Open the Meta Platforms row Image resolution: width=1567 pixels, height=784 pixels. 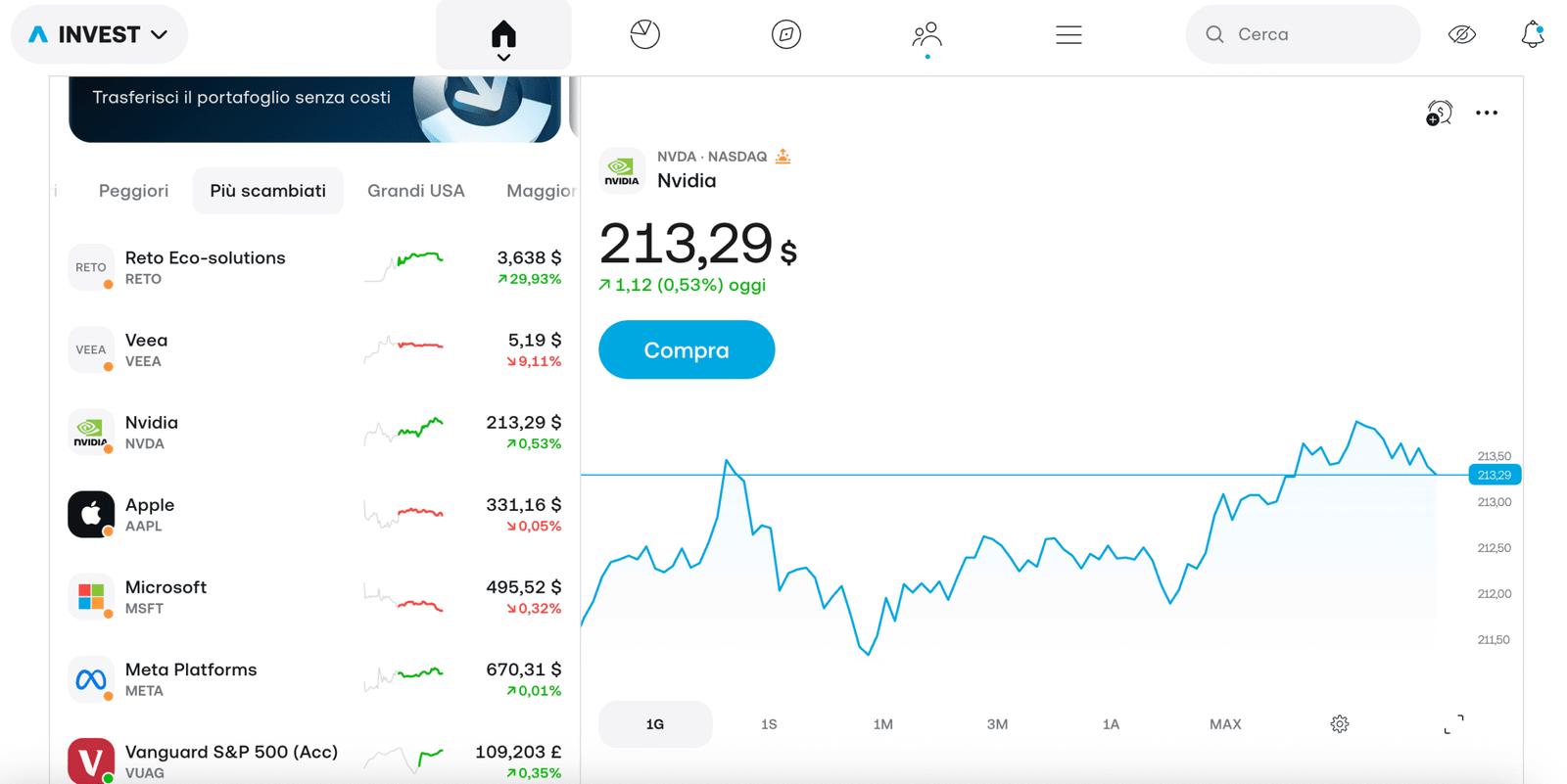pyautogui.click(x=314, y=678)
